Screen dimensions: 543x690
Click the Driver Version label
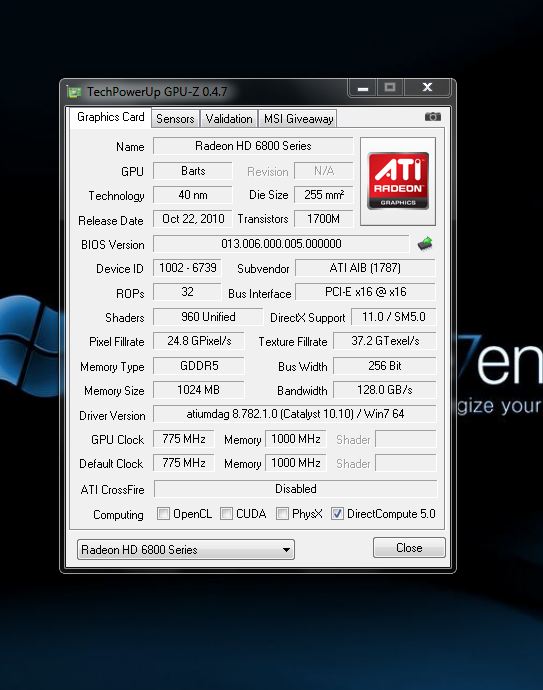tap(112, 415)
